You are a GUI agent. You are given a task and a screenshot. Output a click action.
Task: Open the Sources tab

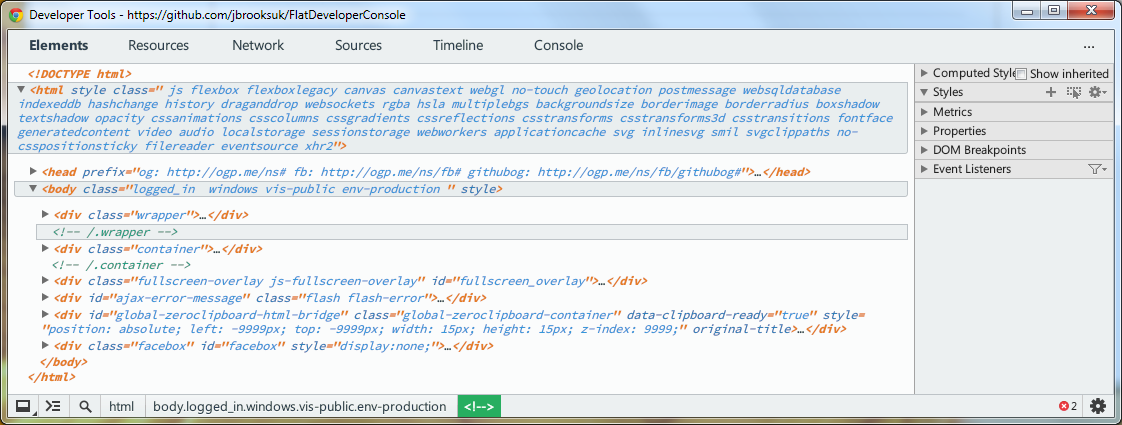click(358, 46)
